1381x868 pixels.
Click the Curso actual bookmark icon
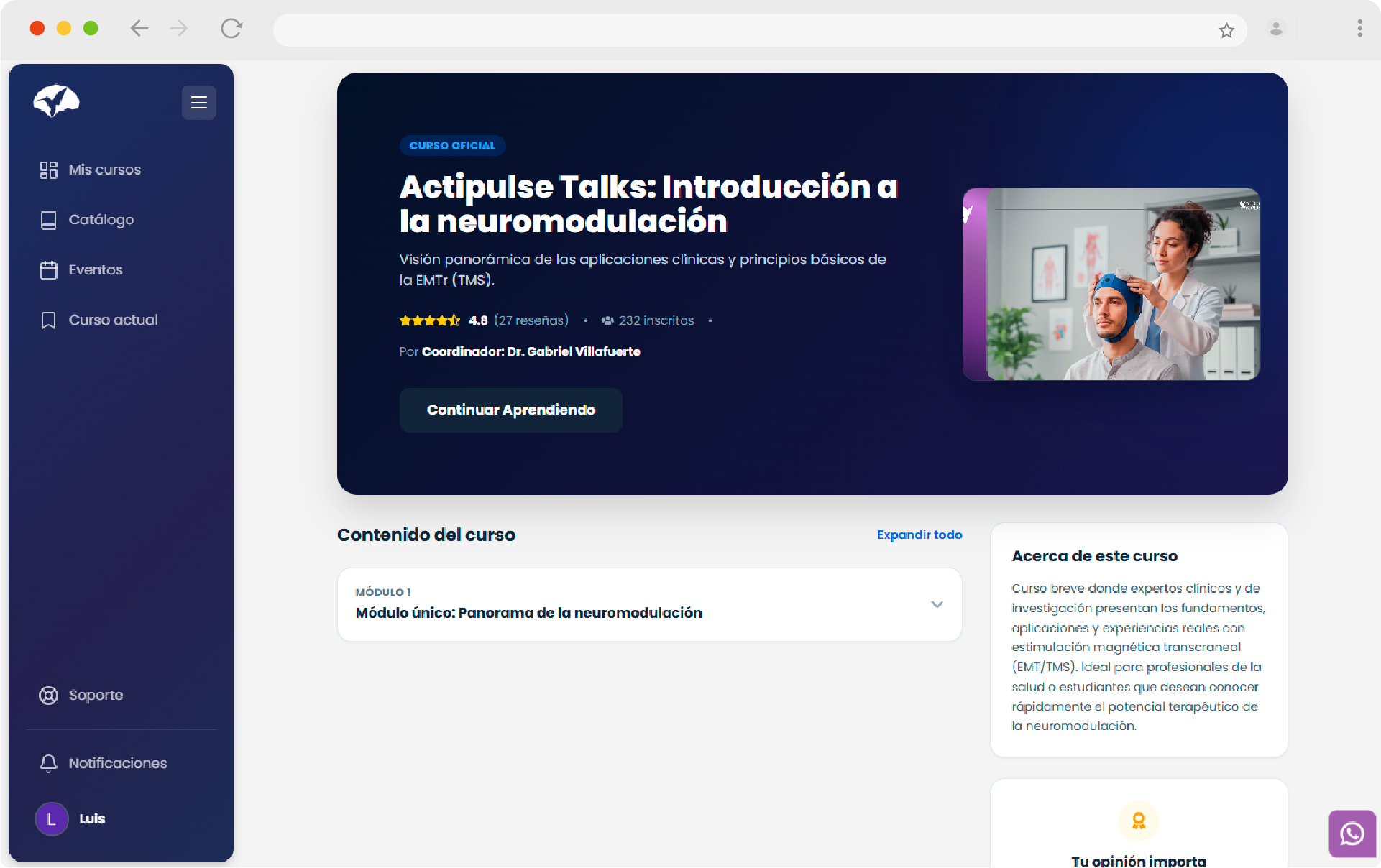(x=48, y=320)
